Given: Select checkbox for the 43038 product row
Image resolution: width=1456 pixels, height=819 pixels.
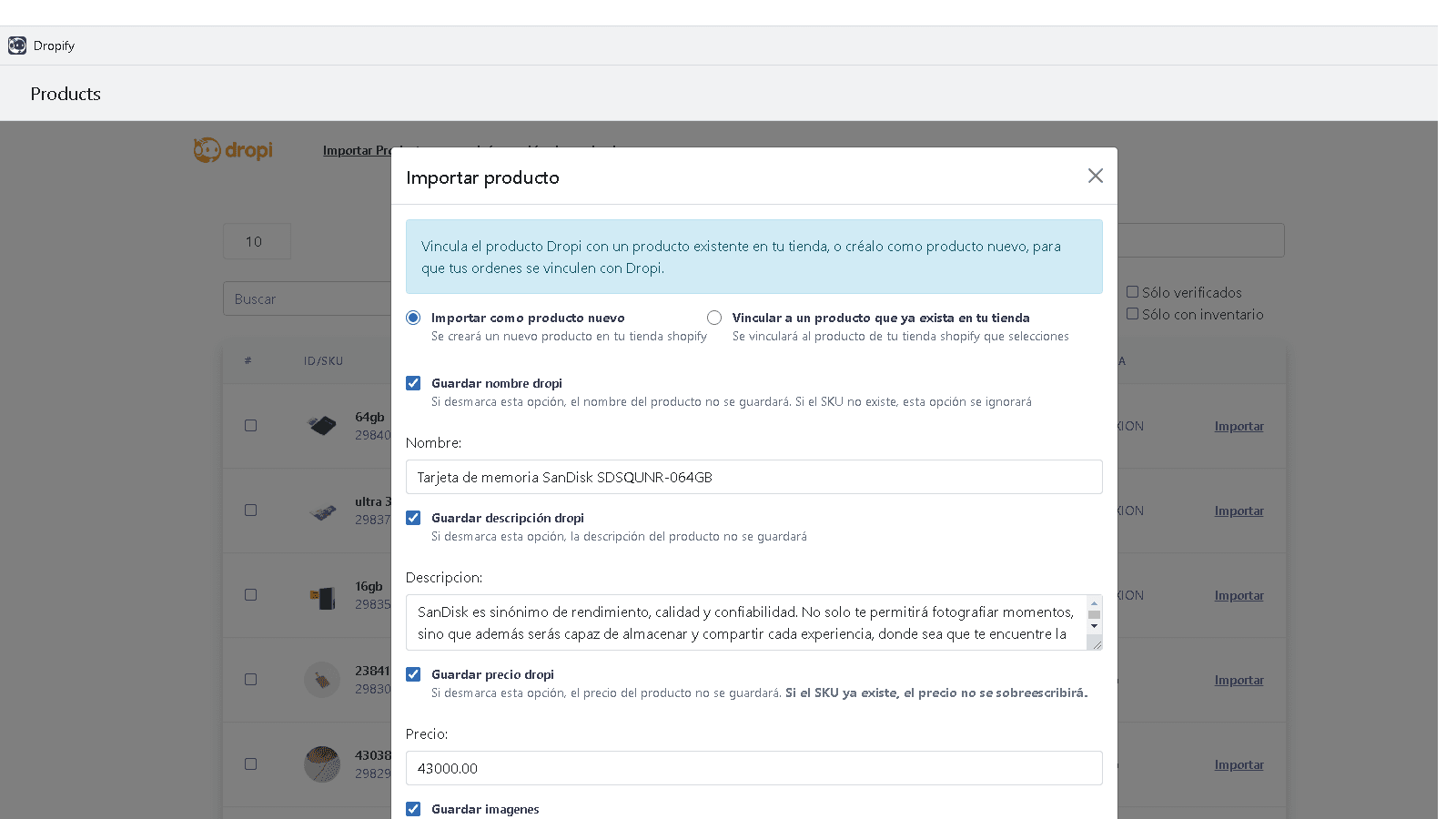Looking at the screenshot, I should (250, 763).
